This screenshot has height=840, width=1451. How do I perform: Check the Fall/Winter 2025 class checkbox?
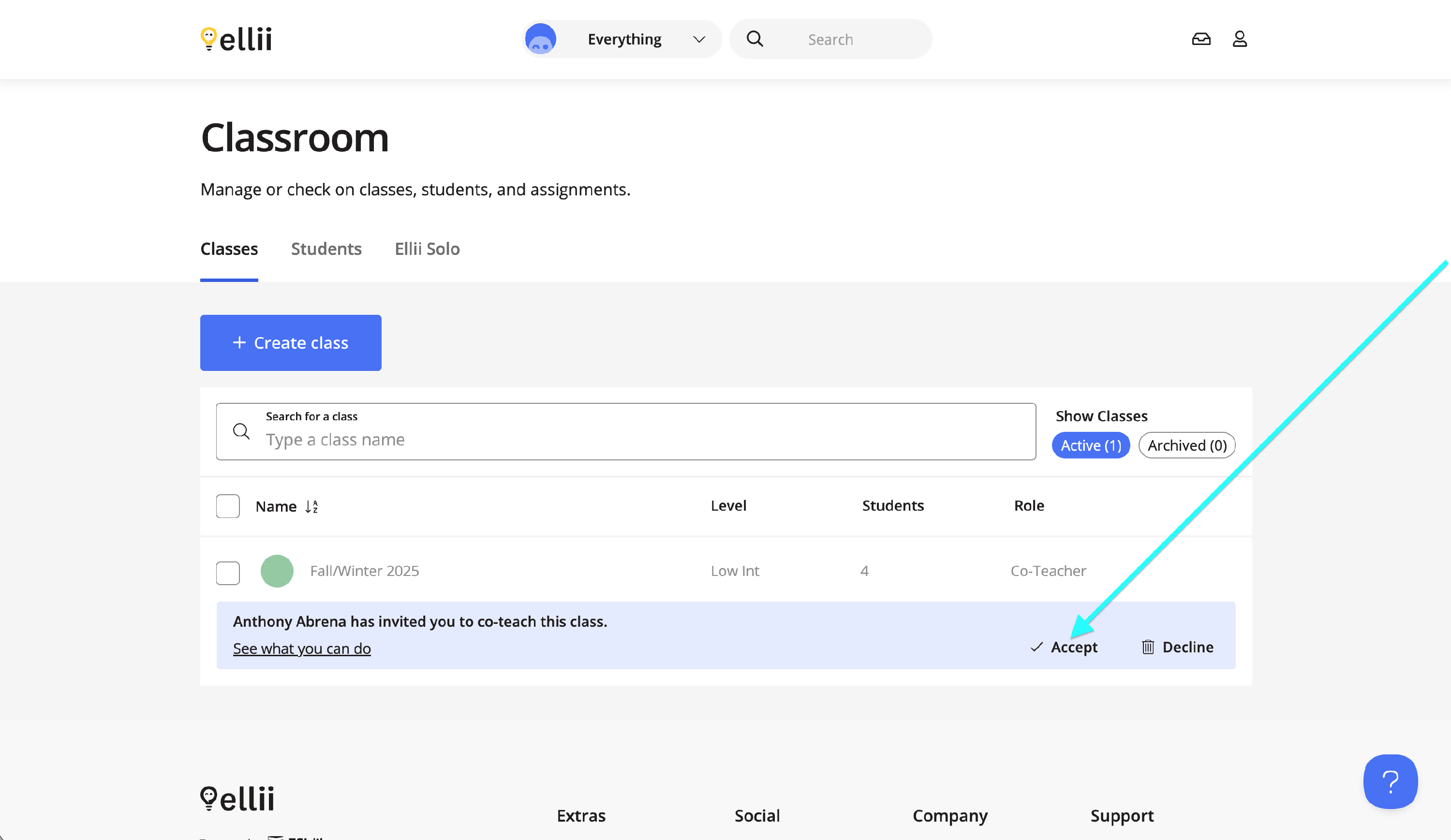coord(228,573)
